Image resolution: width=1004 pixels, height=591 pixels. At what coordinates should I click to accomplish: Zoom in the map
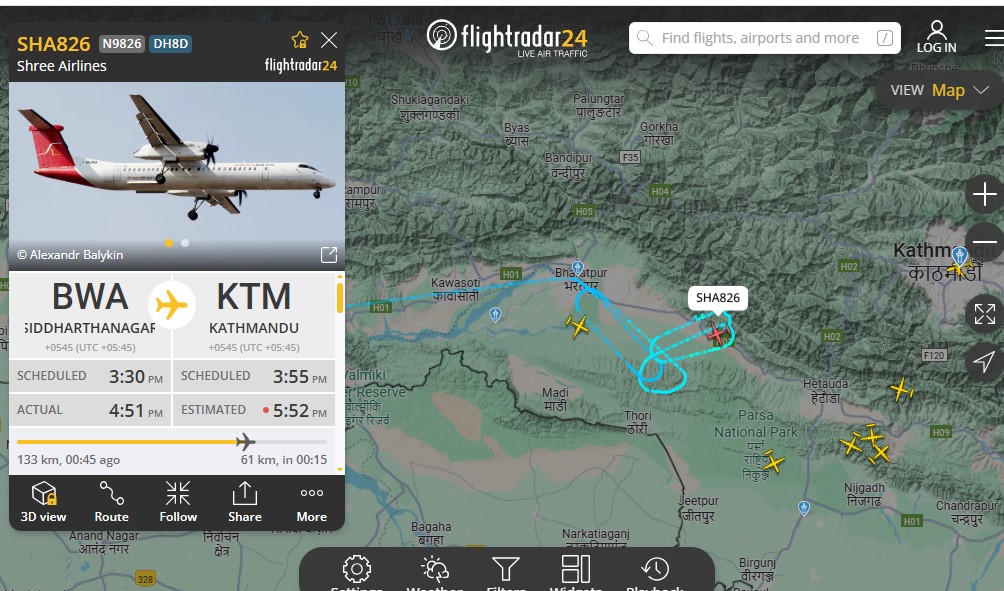point(984,194)
